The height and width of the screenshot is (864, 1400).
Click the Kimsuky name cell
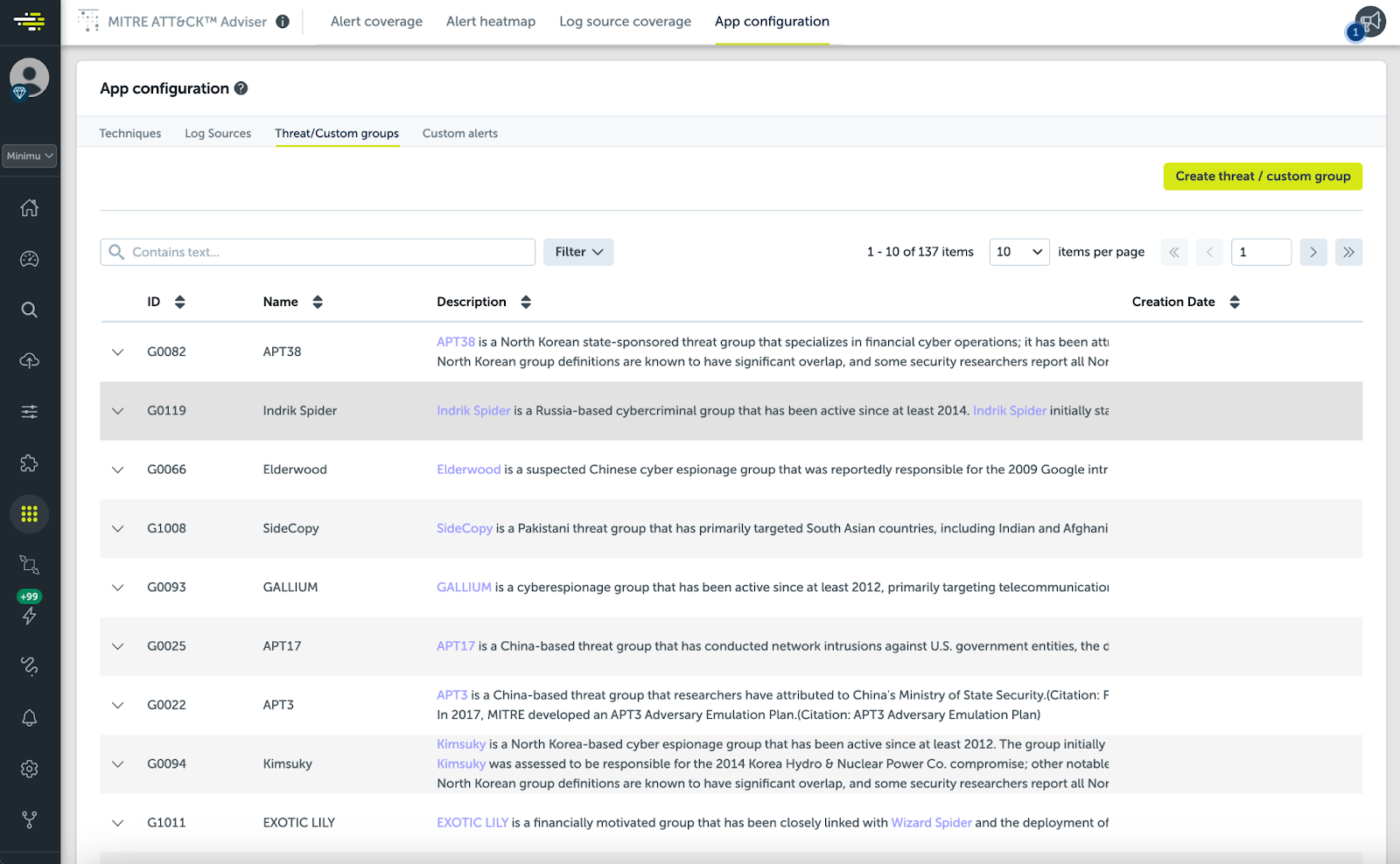[x=288, y=763]
